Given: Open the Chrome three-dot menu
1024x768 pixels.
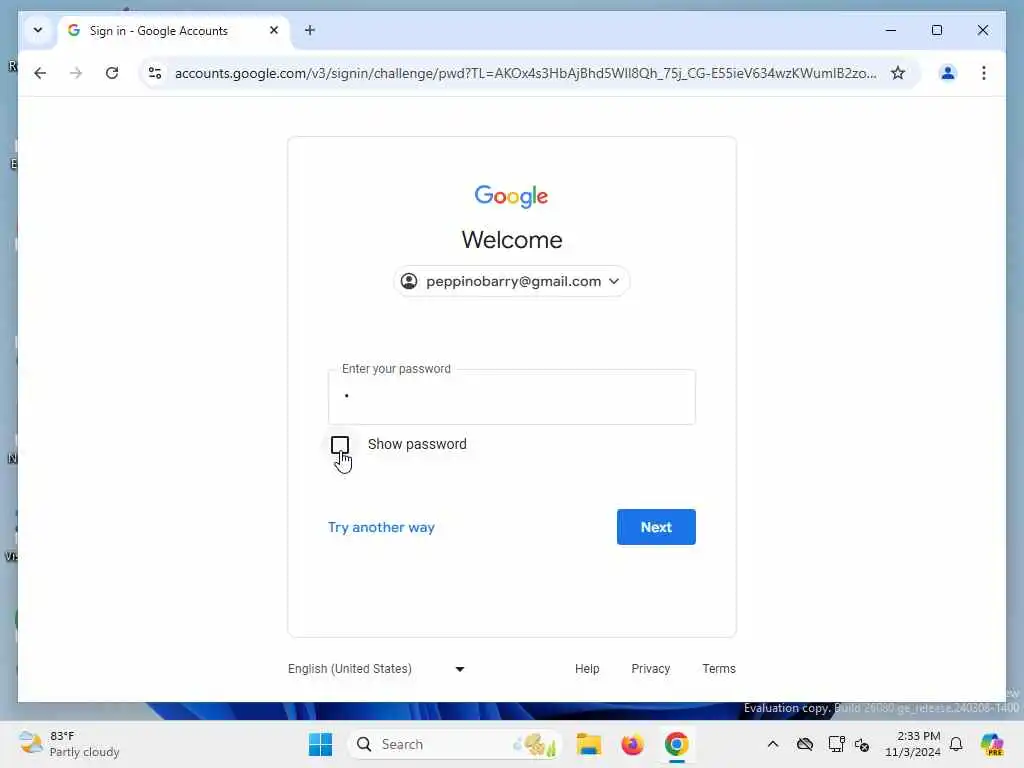Looking at the screenshot, I should (984, 73).
